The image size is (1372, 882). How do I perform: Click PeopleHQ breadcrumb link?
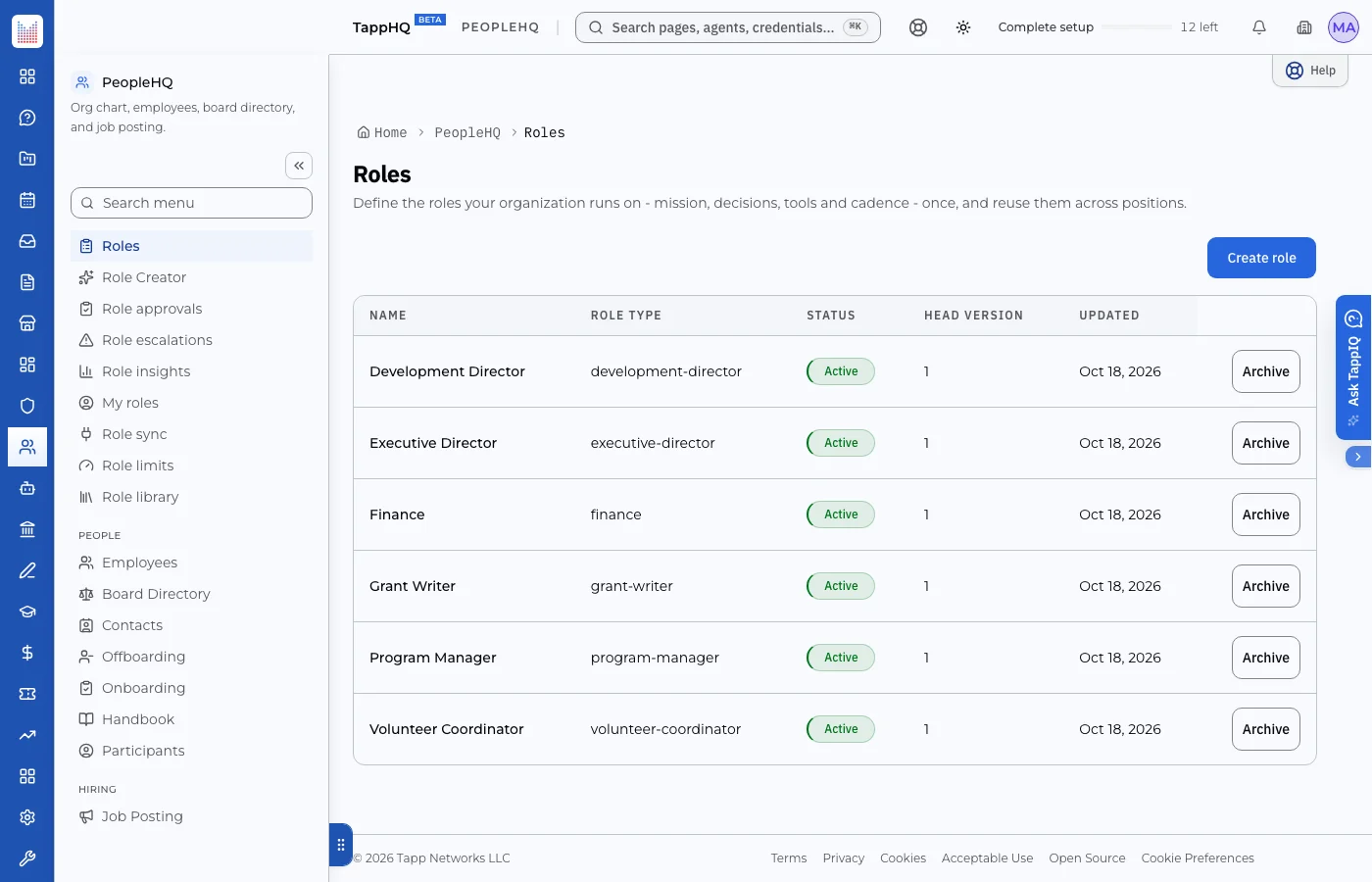(467, 132)
